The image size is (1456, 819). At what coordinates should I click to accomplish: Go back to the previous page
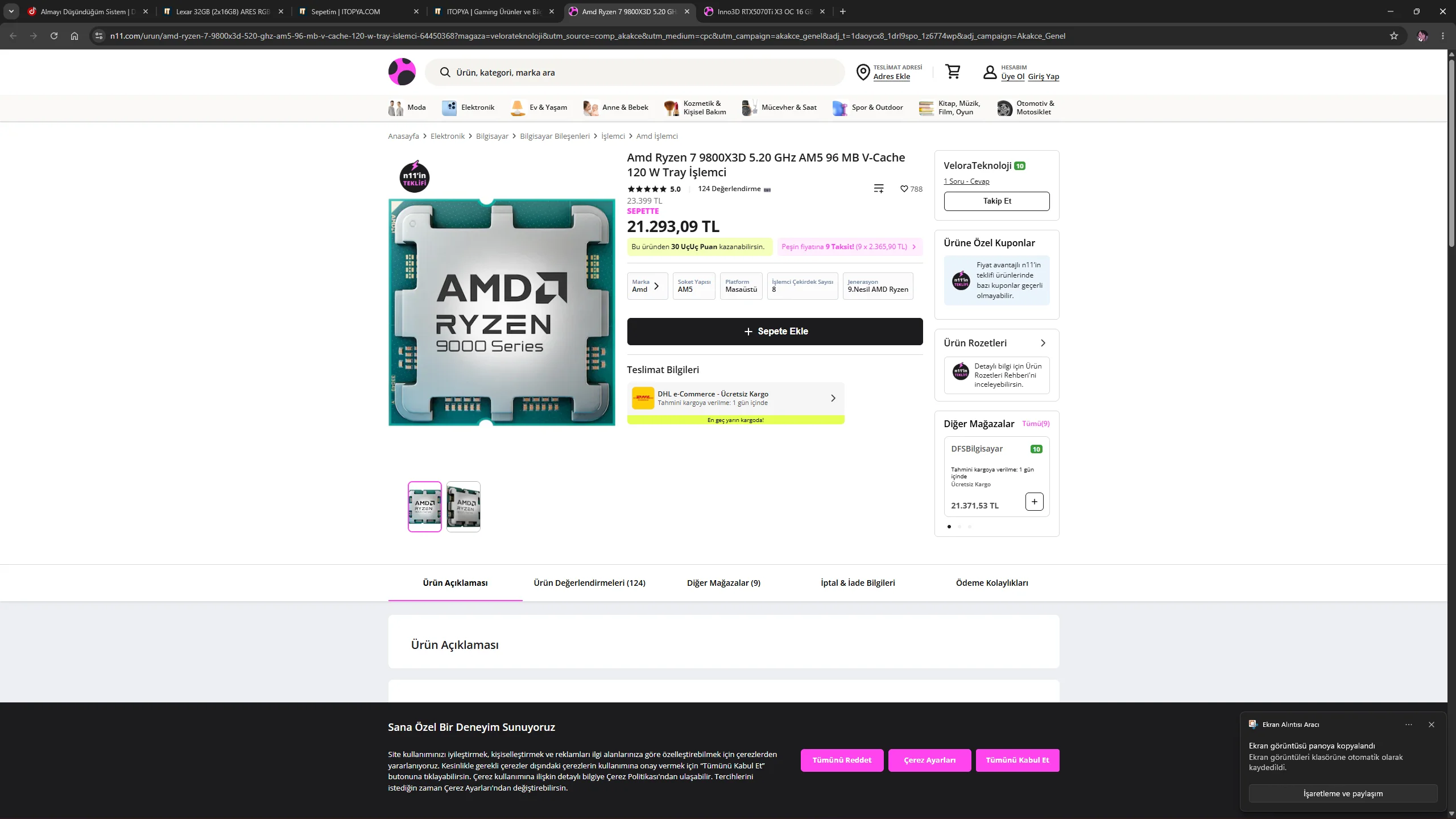click(x=13, y=36)
